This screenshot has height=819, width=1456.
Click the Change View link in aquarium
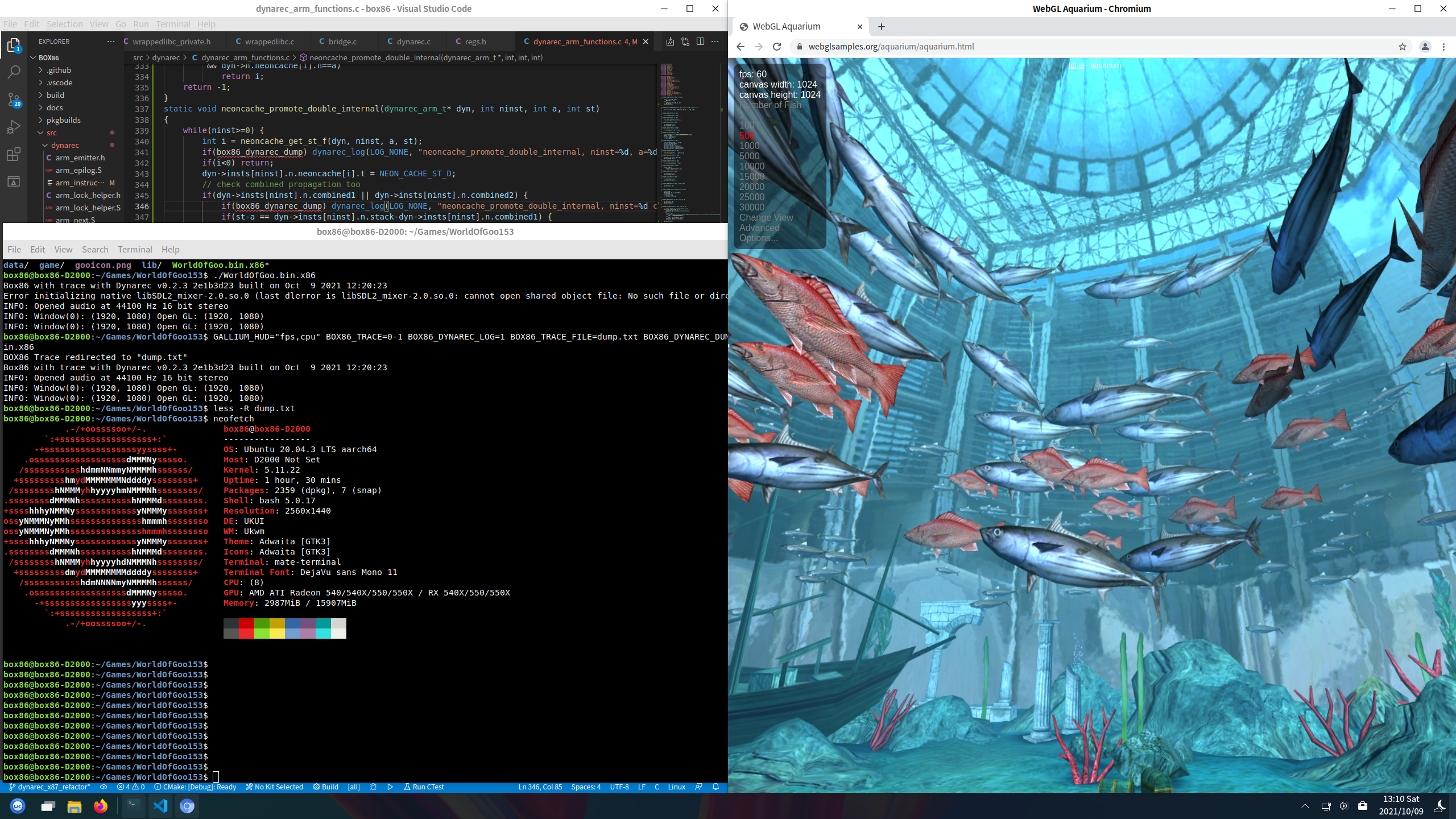click(x=766, y=217)
